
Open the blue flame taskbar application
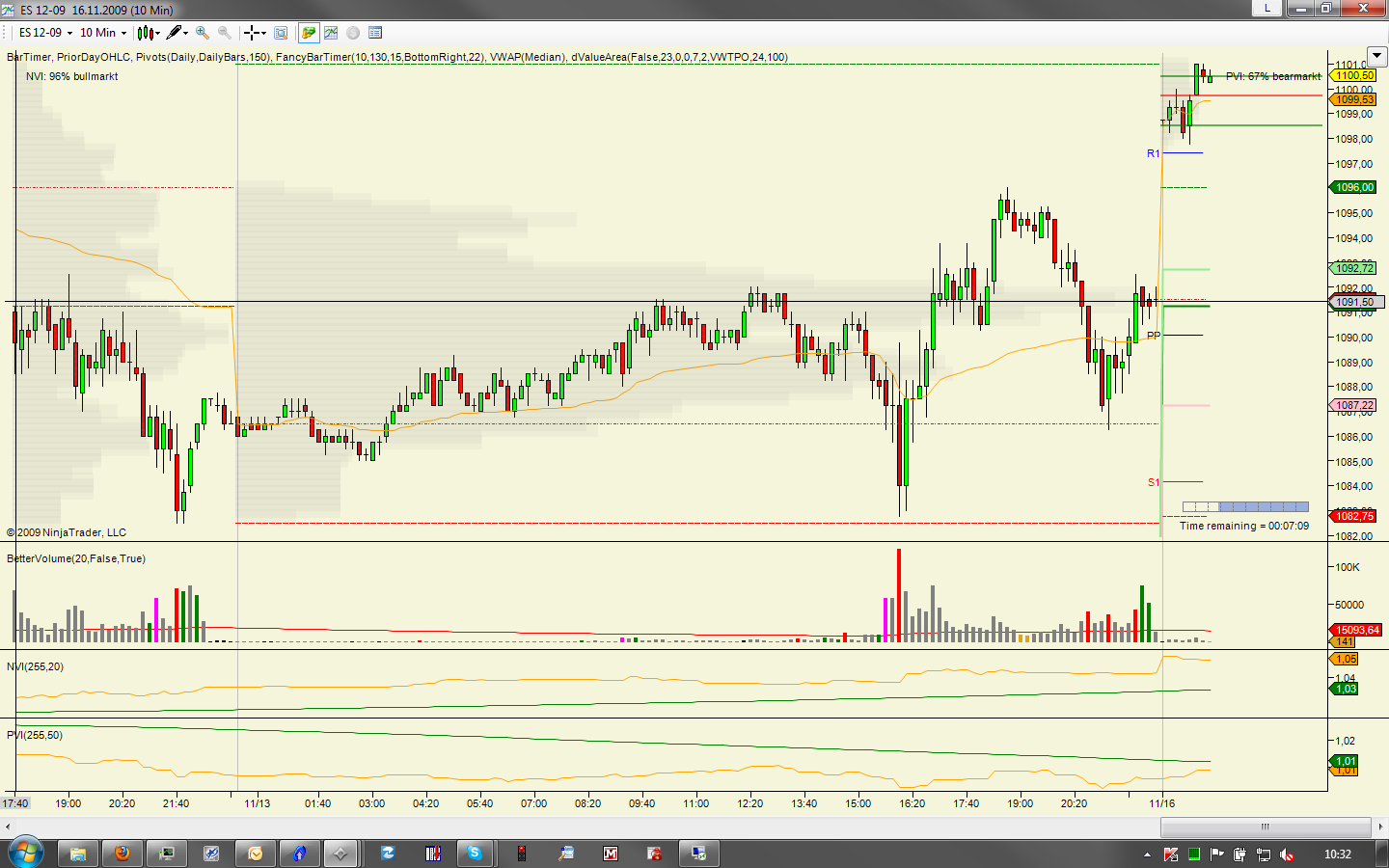(x=300, y=854)
